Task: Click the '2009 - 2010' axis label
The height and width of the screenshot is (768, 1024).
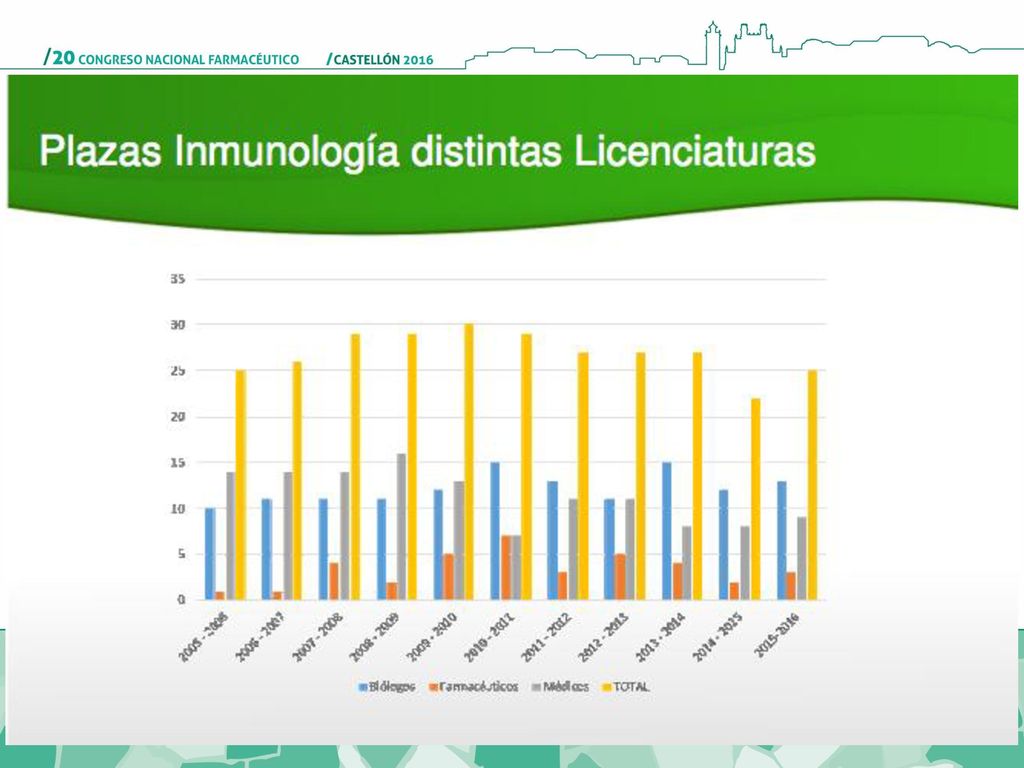Action: [x=431, y=637]
